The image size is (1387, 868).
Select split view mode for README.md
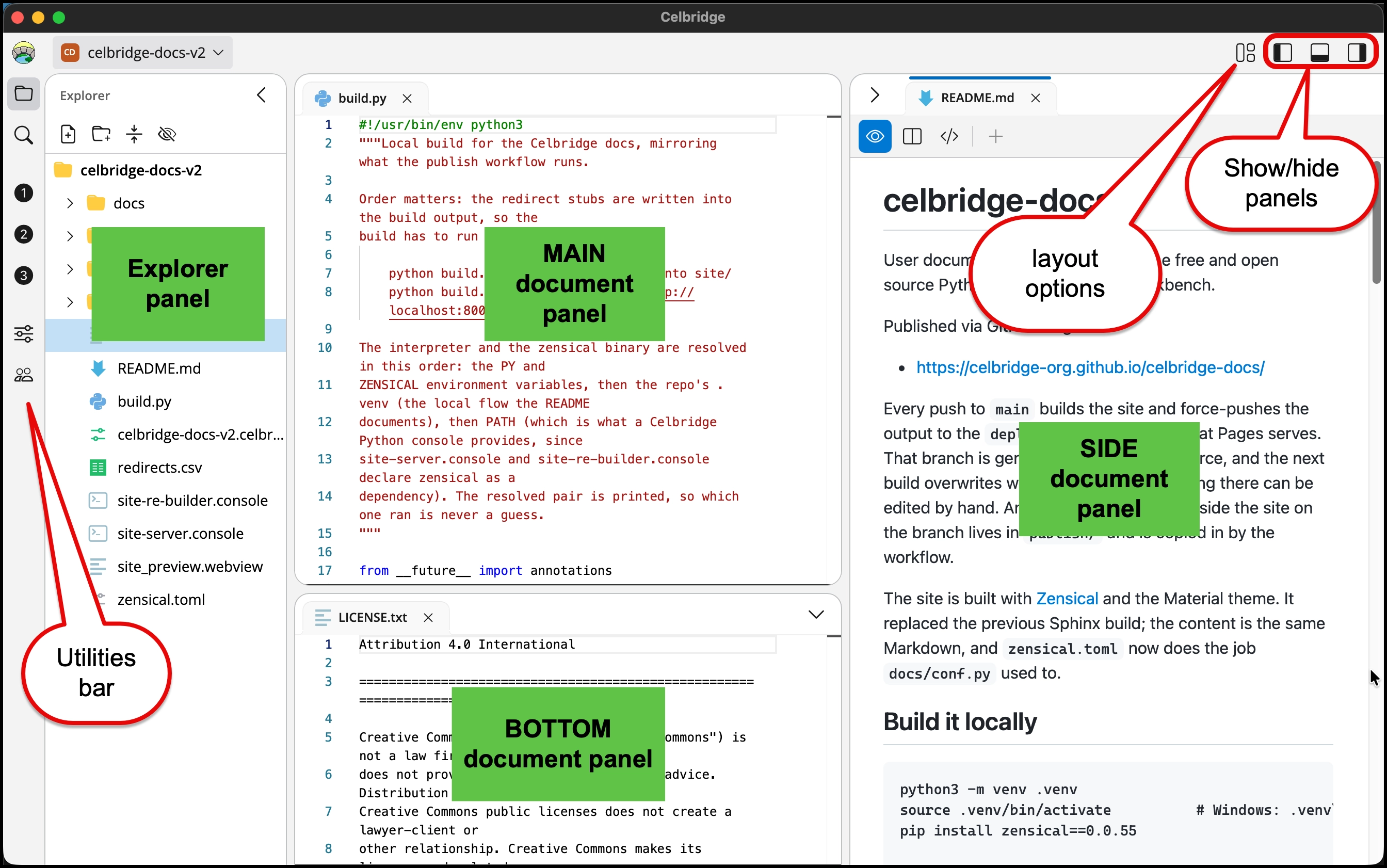[912, 137]
